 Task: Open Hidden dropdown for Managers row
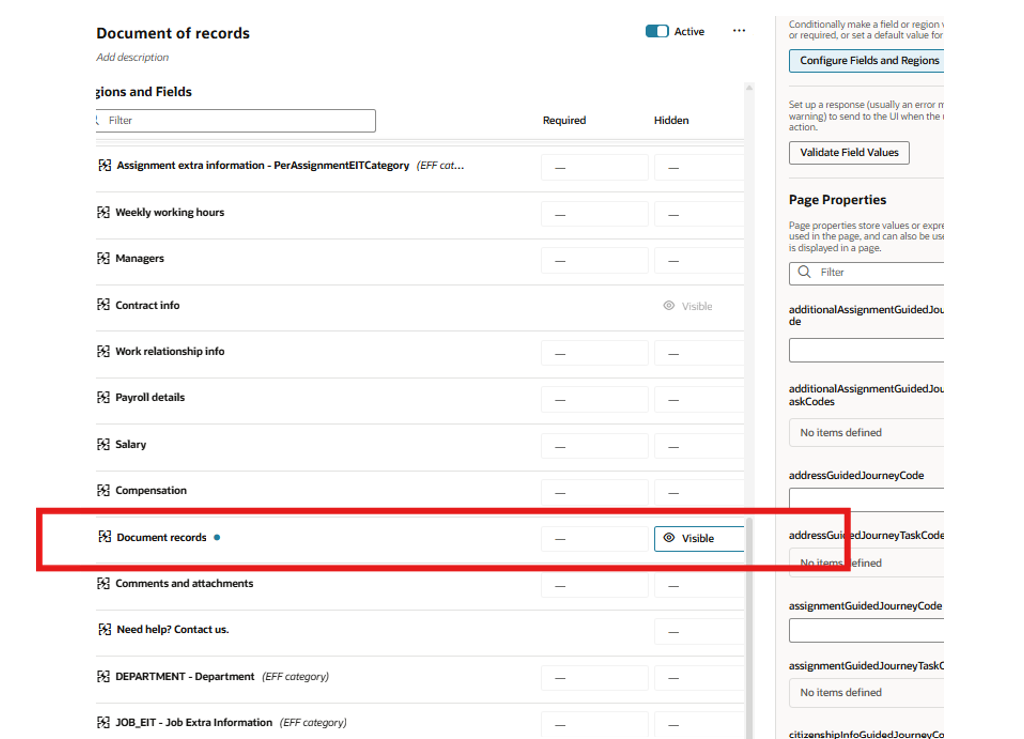click(x=699, y=260)
